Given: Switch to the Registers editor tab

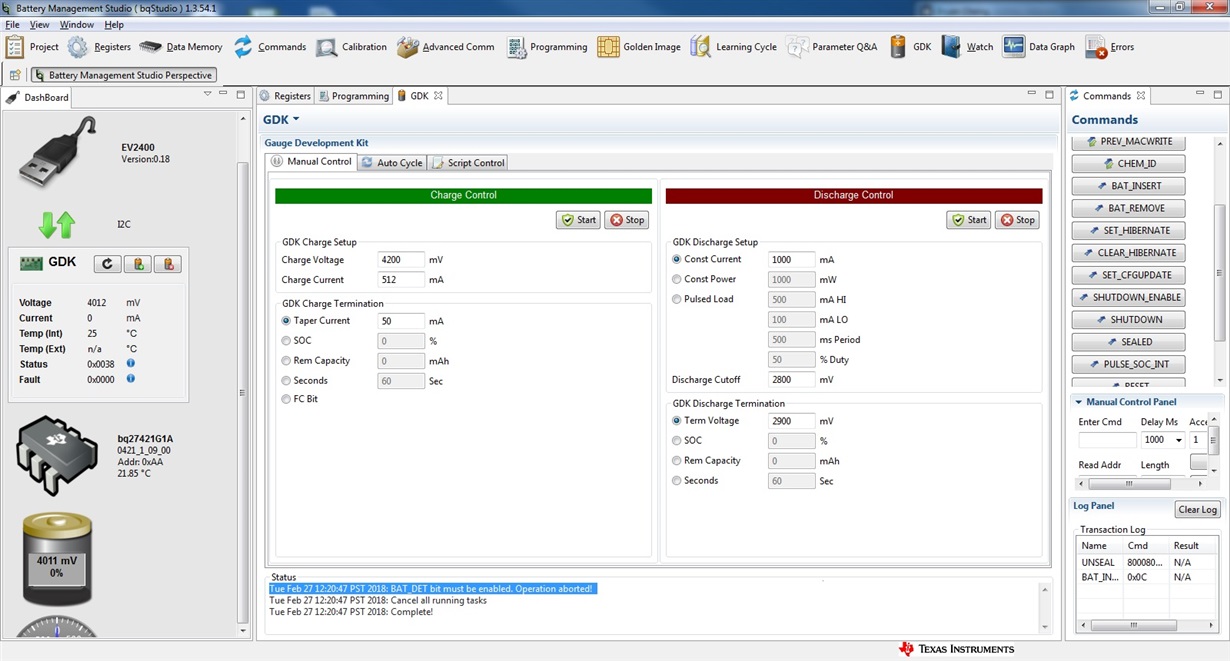Looking at the screenshot, I should (285, 96).
